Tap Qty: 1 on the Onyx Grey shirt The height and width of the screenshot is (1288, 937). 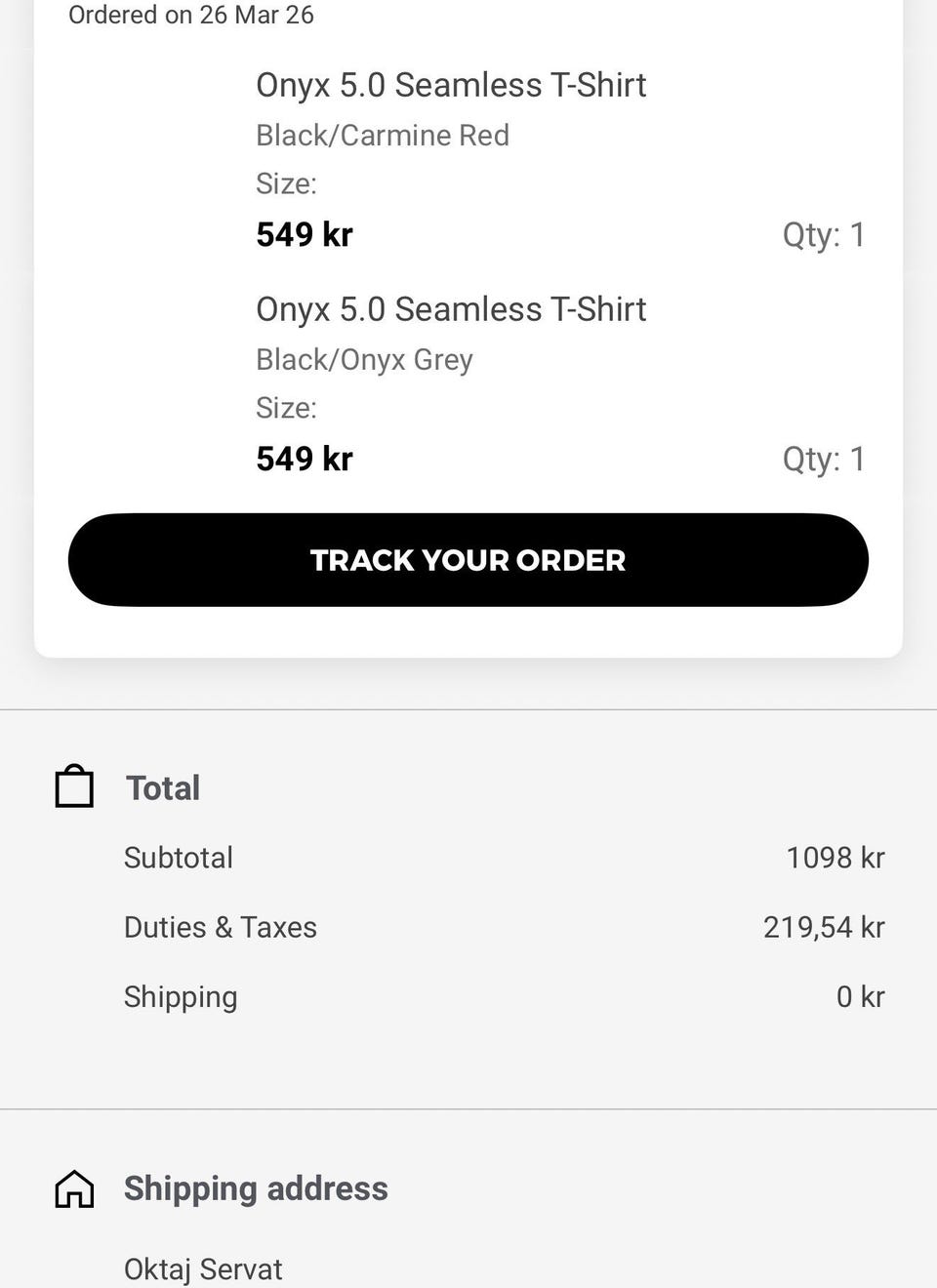(x=824, y=459)
